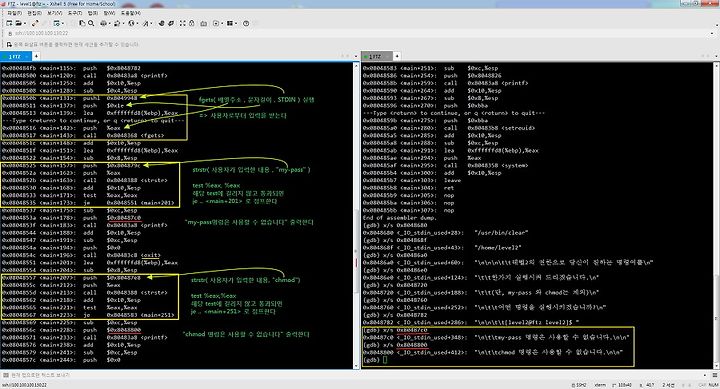Click the "/usr/bin/clear" string in right terminal
Screen dimensions: 720x389
click(501, 233)
